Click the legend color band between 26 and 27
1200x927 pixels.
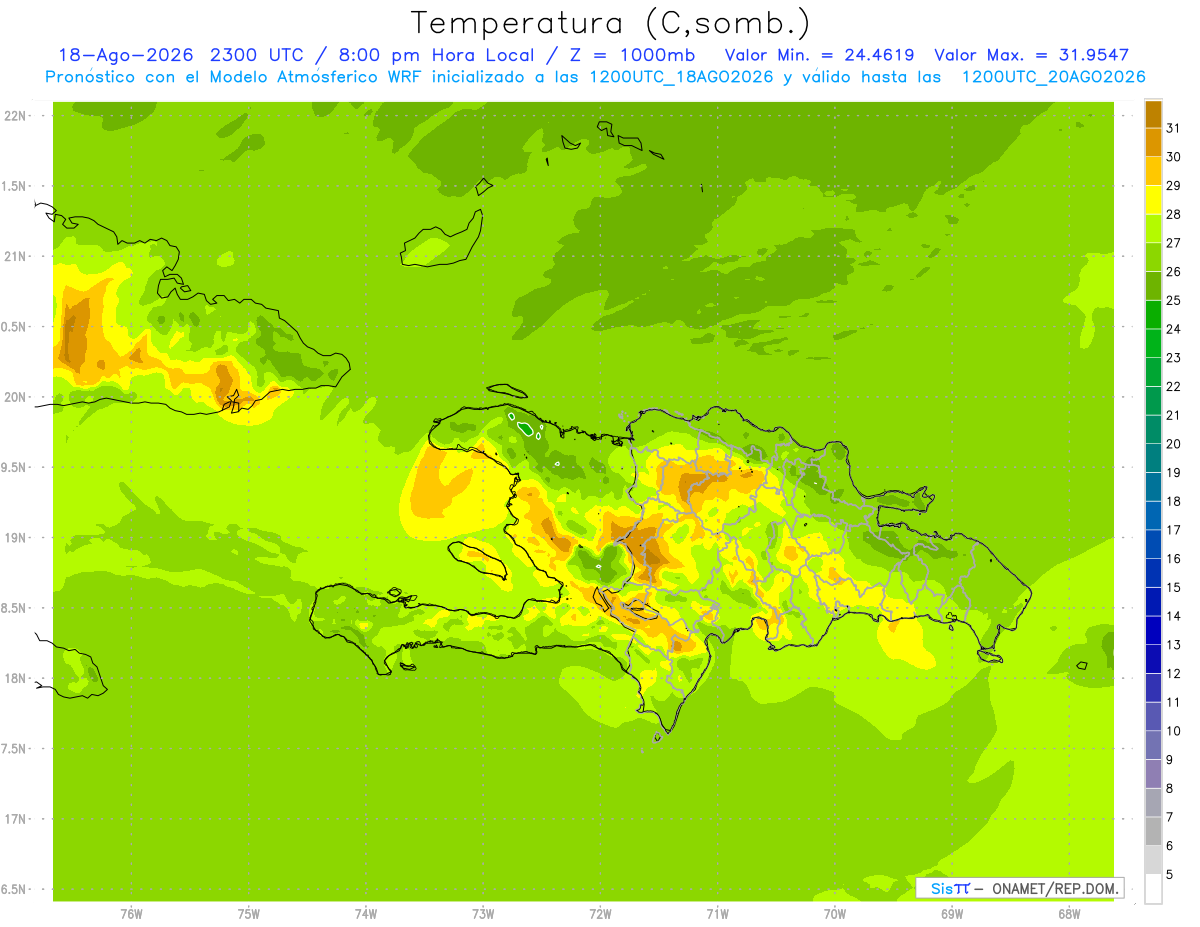1153,257
